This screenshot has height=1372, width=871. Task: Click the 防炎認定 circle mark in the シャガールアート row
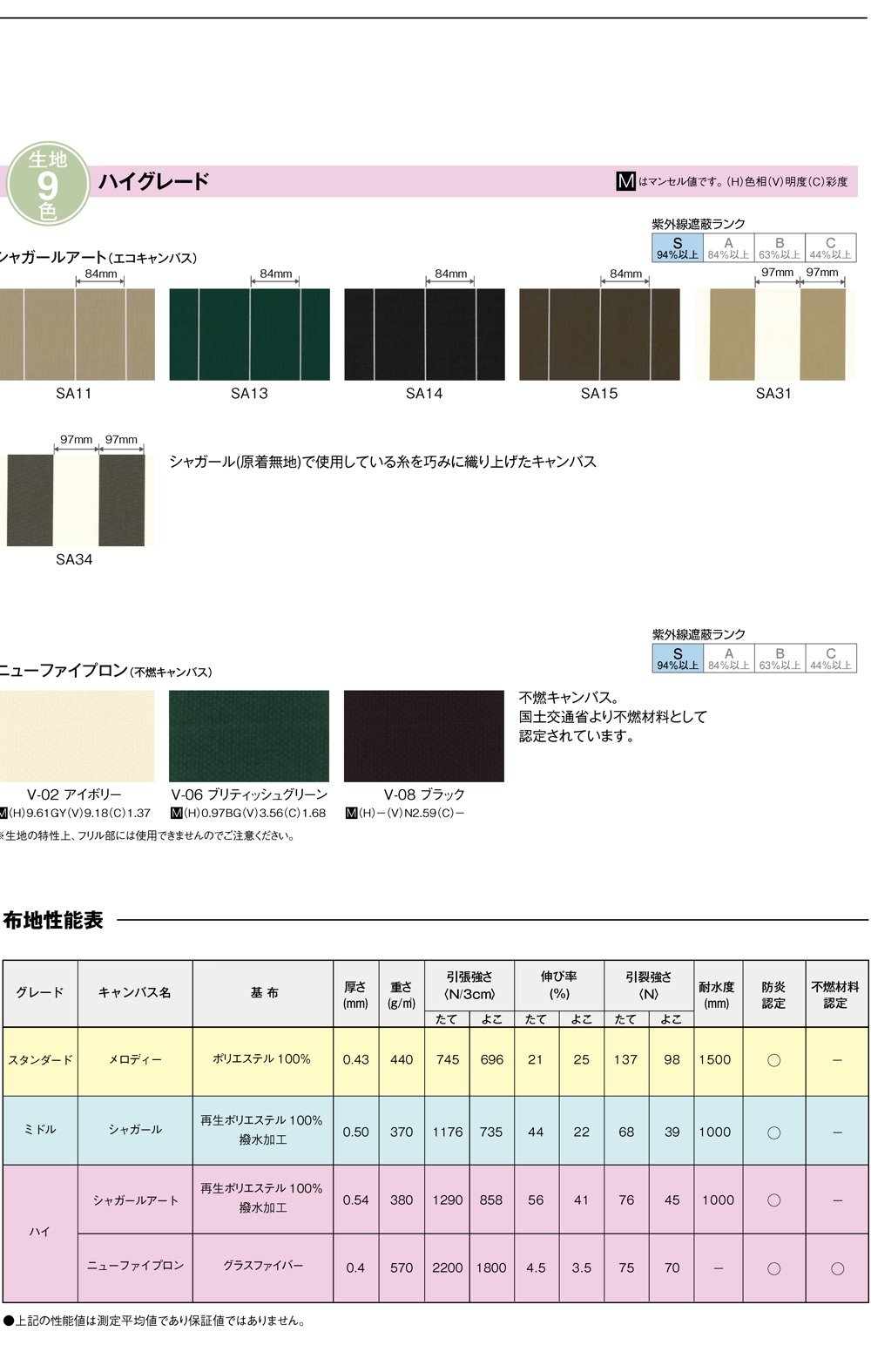tap(773, 1200)
